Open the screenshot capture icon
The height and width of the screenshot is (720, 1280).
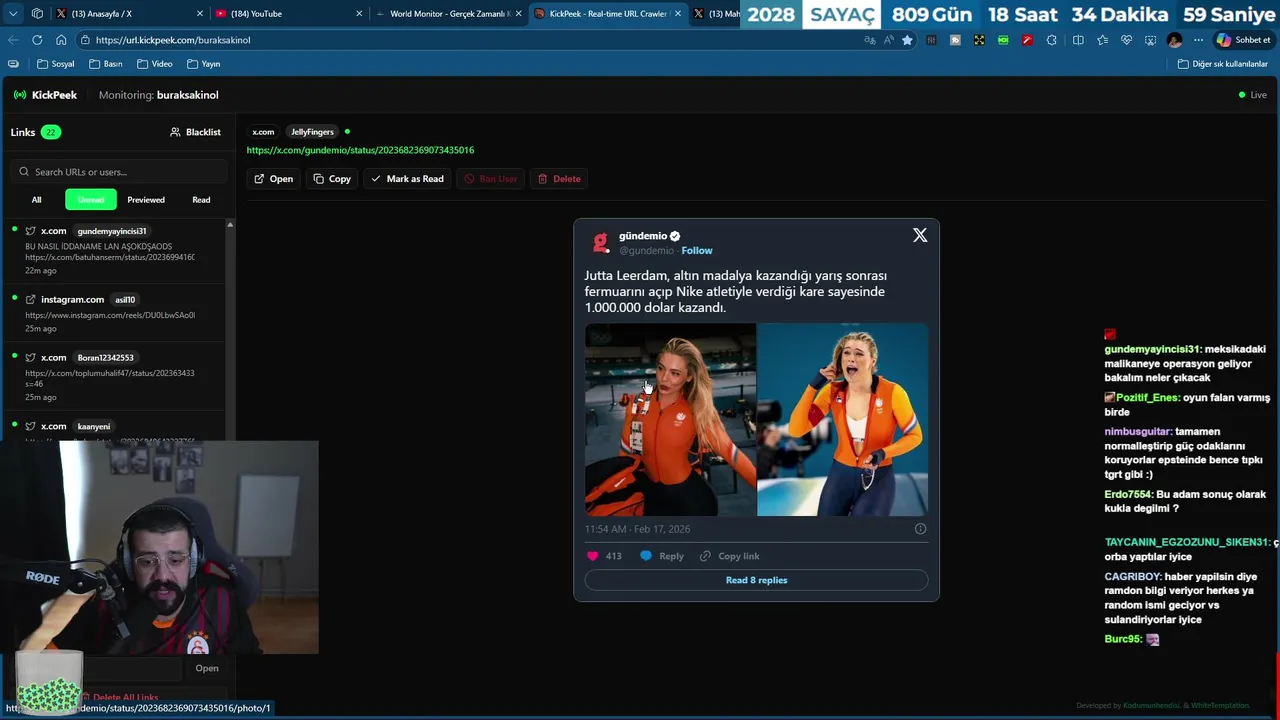(x=1150, y=40)
